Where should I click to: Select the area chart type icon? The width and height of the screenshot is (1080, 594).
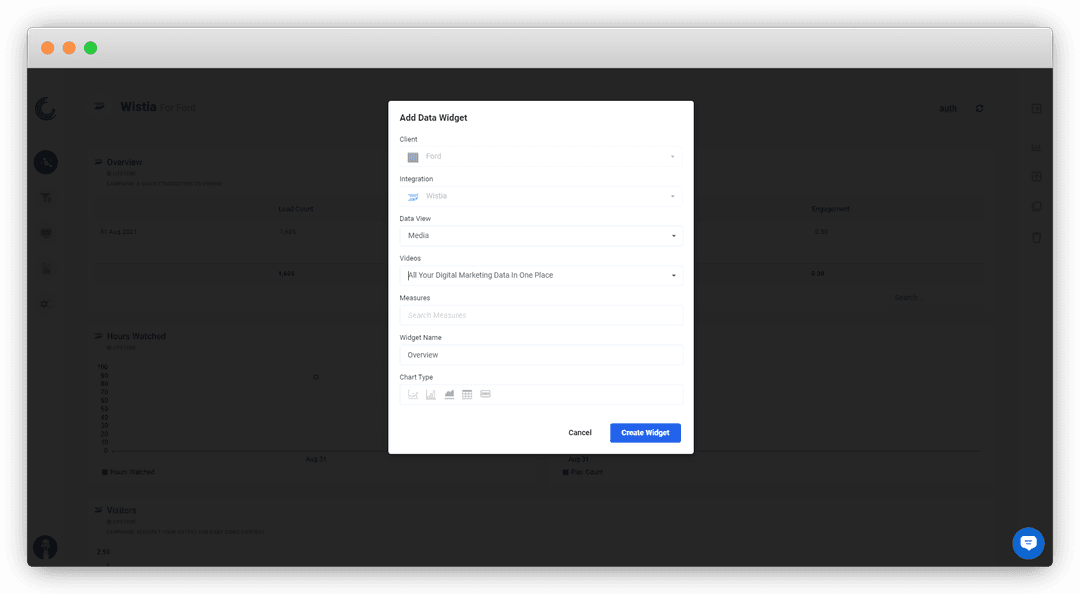coord(449,394)
